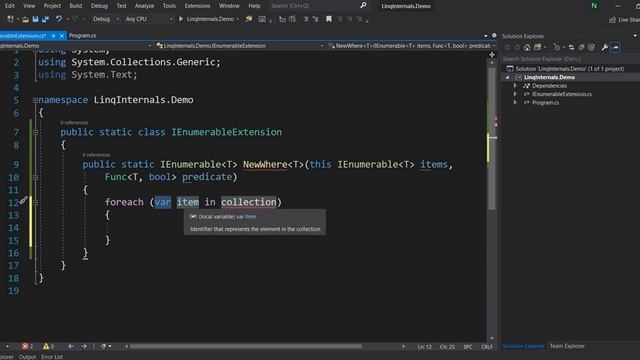Image resolution: width=640 pixels, height=360 pixels.
Task: Click the red error count indicator in the status strip
Action: [27, 347]
